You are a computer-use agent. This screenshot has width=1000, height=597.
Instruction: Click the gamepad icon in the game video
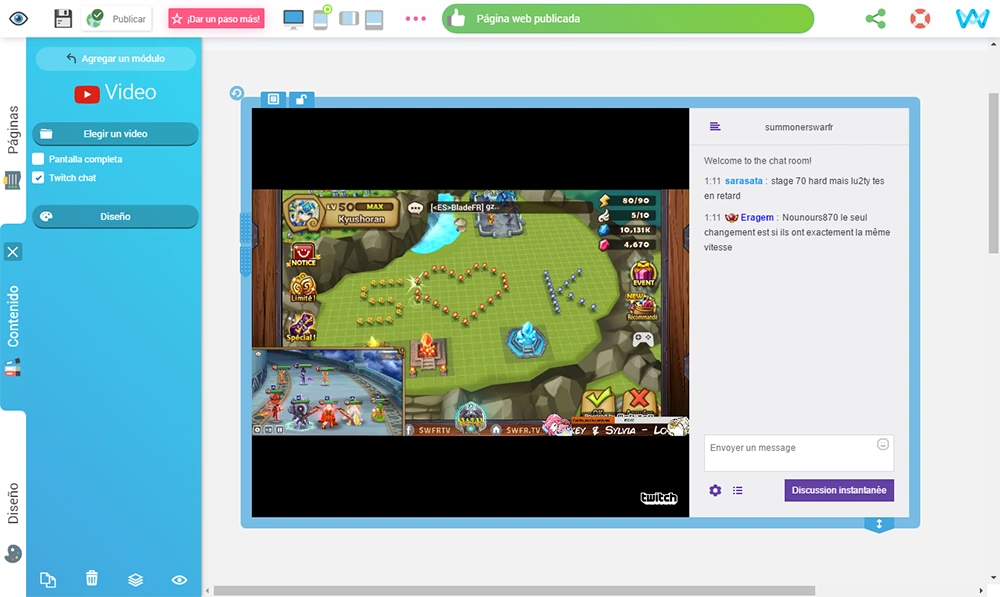pyautogui.click(x=642, y=340)
